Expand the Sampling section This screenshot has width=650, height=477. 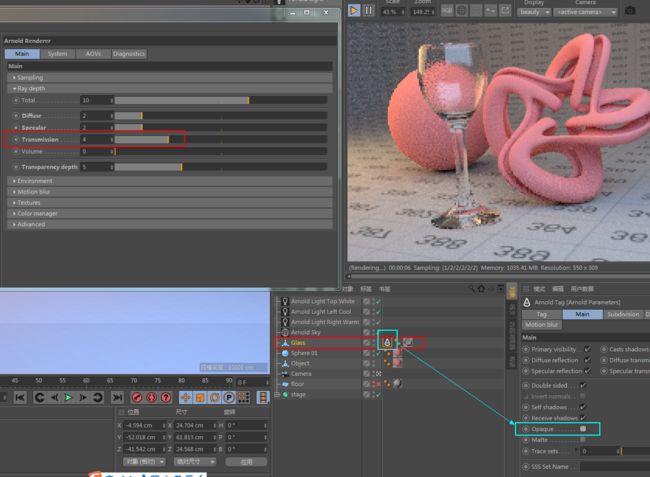(170, 77)
